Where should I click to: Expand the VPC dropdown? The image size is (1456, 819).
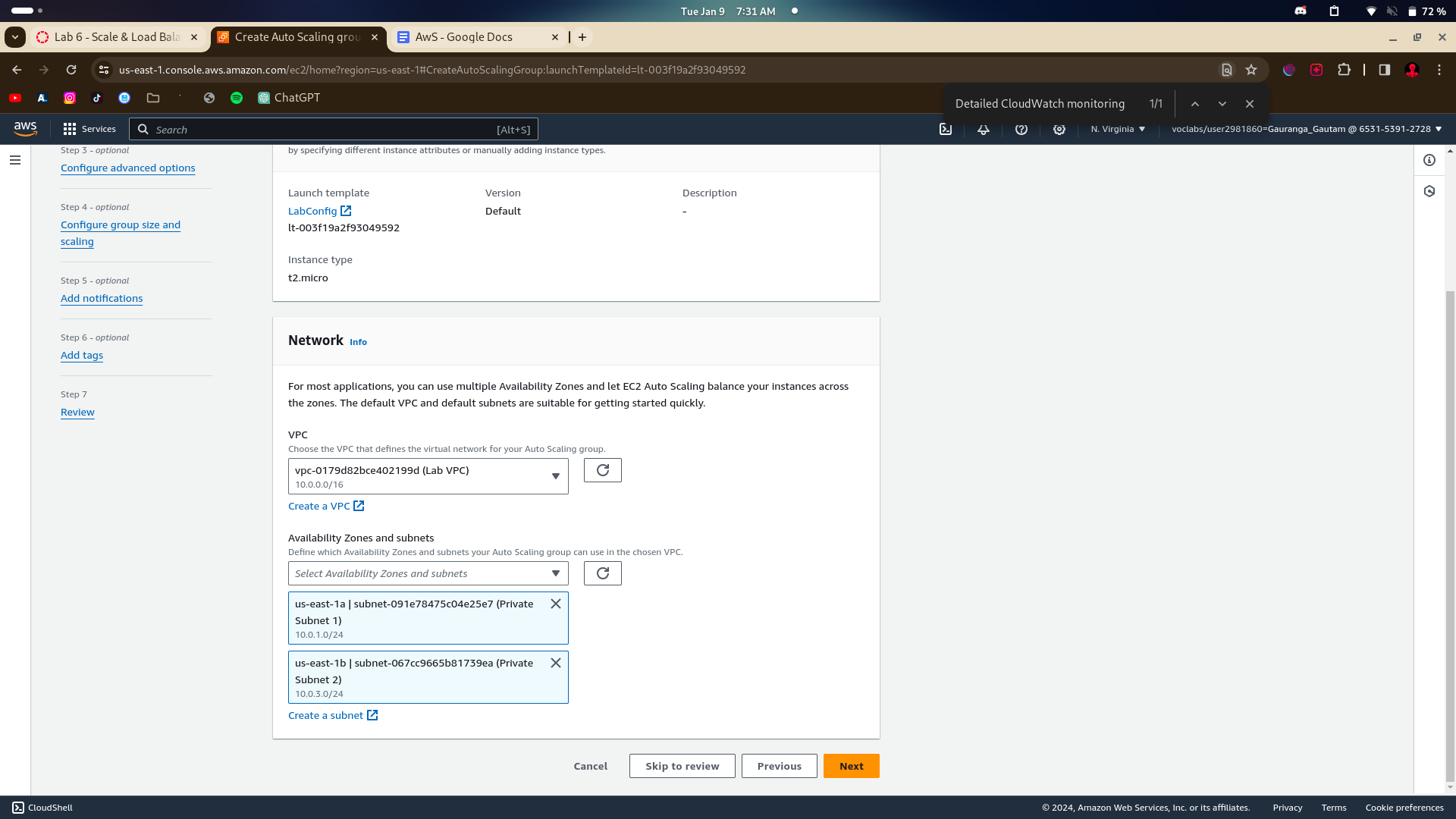428,476
